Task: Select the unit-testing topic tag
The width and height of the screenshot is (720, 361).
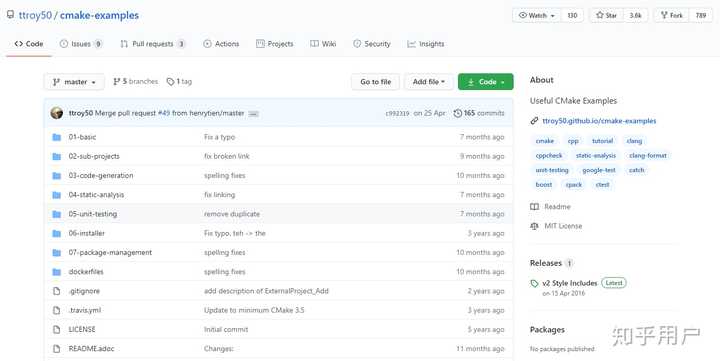Action: pos(552,170)
